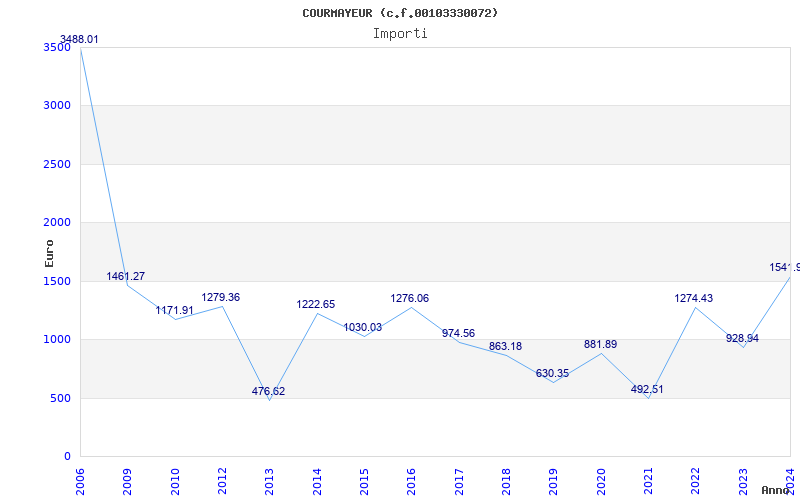
Task: Click the 2013 x-axis tick label
Action: tap(270, 480)
